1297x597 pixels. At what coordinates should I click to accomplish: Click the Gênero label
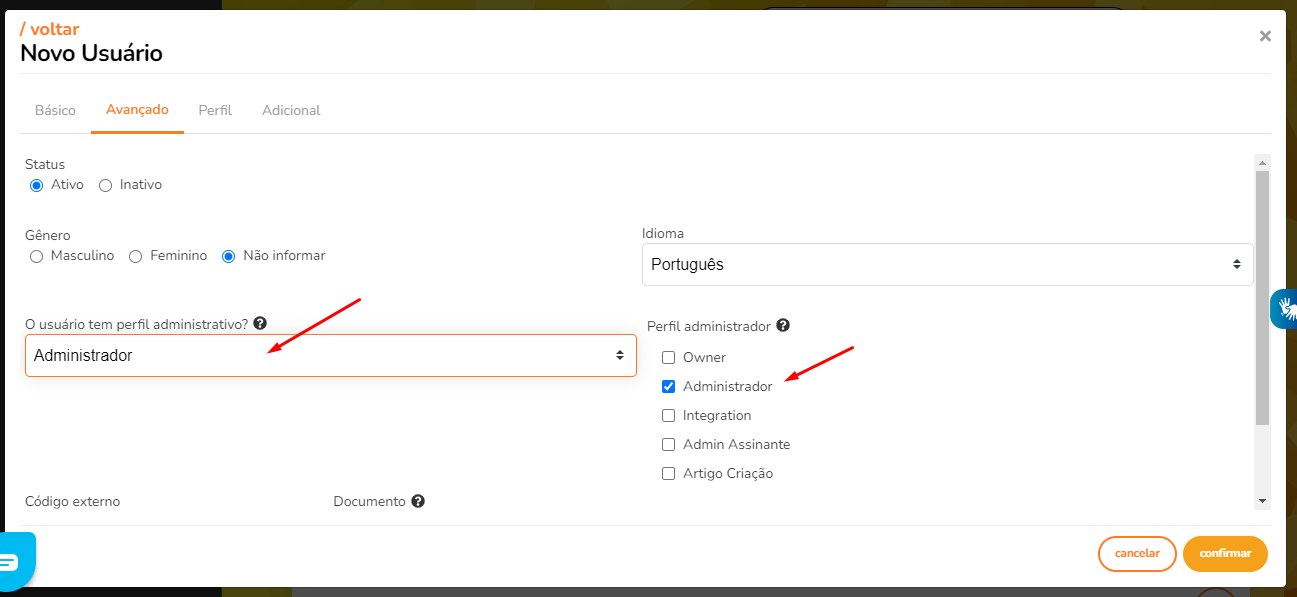pos(48,235)
